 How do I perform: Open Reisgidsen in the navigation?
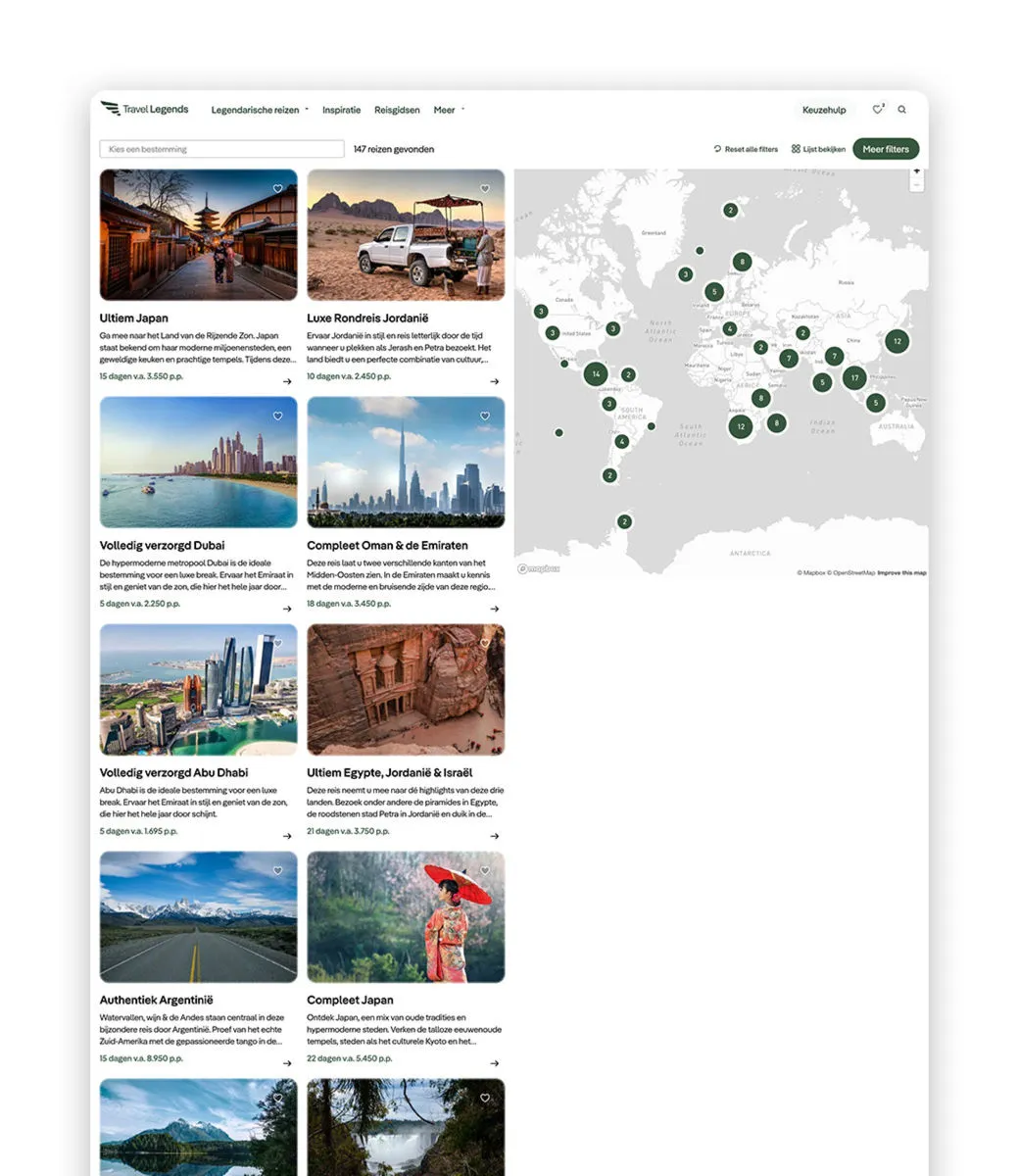point(397,110)
